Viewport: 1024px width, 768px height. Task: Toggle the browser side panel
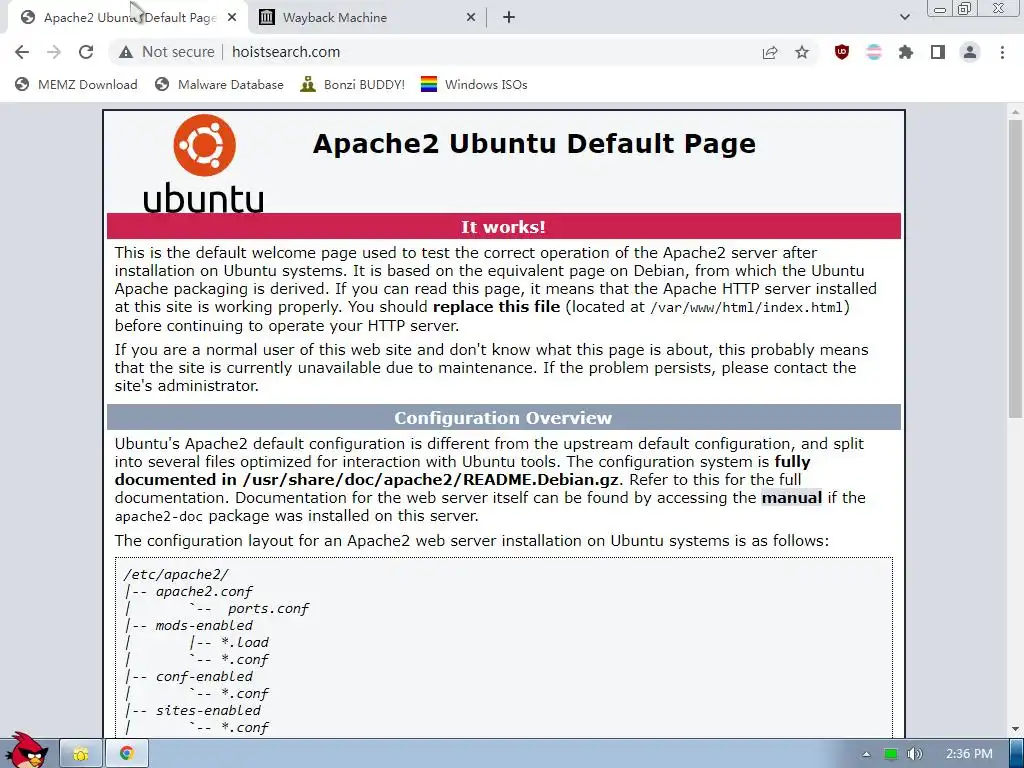pyautogui.click(x=938, y=52)
